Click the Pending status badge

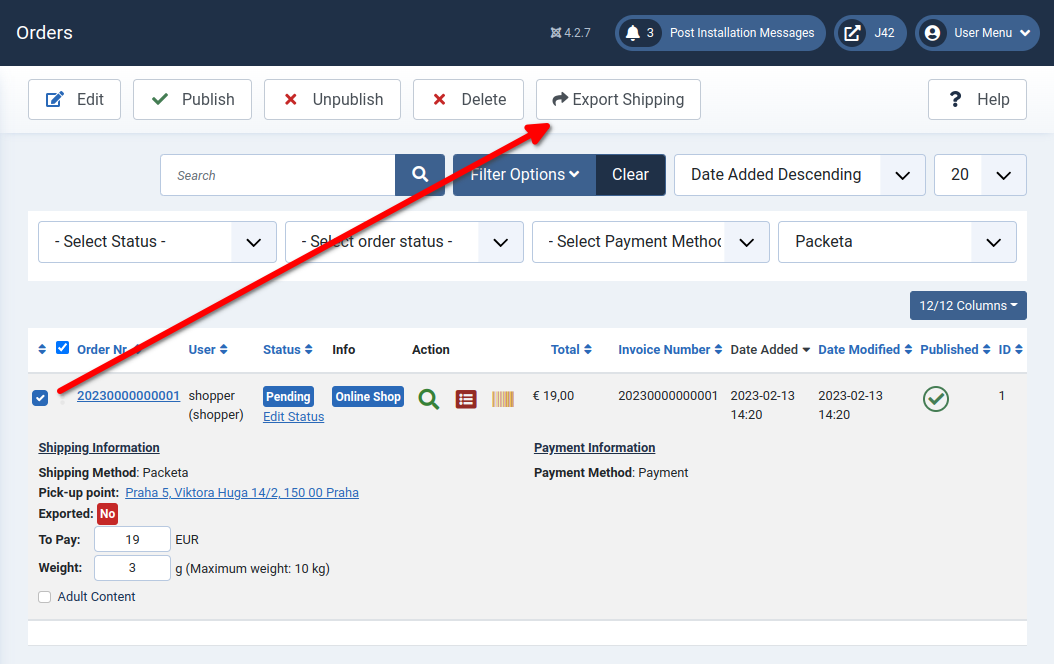coord(288,397)
